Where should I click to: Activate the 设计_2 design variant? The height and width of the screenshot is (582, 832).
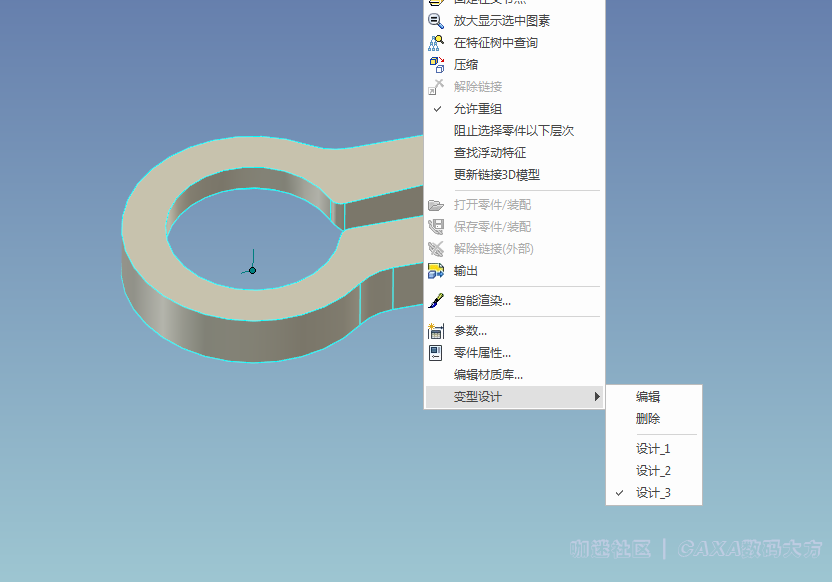653,471
